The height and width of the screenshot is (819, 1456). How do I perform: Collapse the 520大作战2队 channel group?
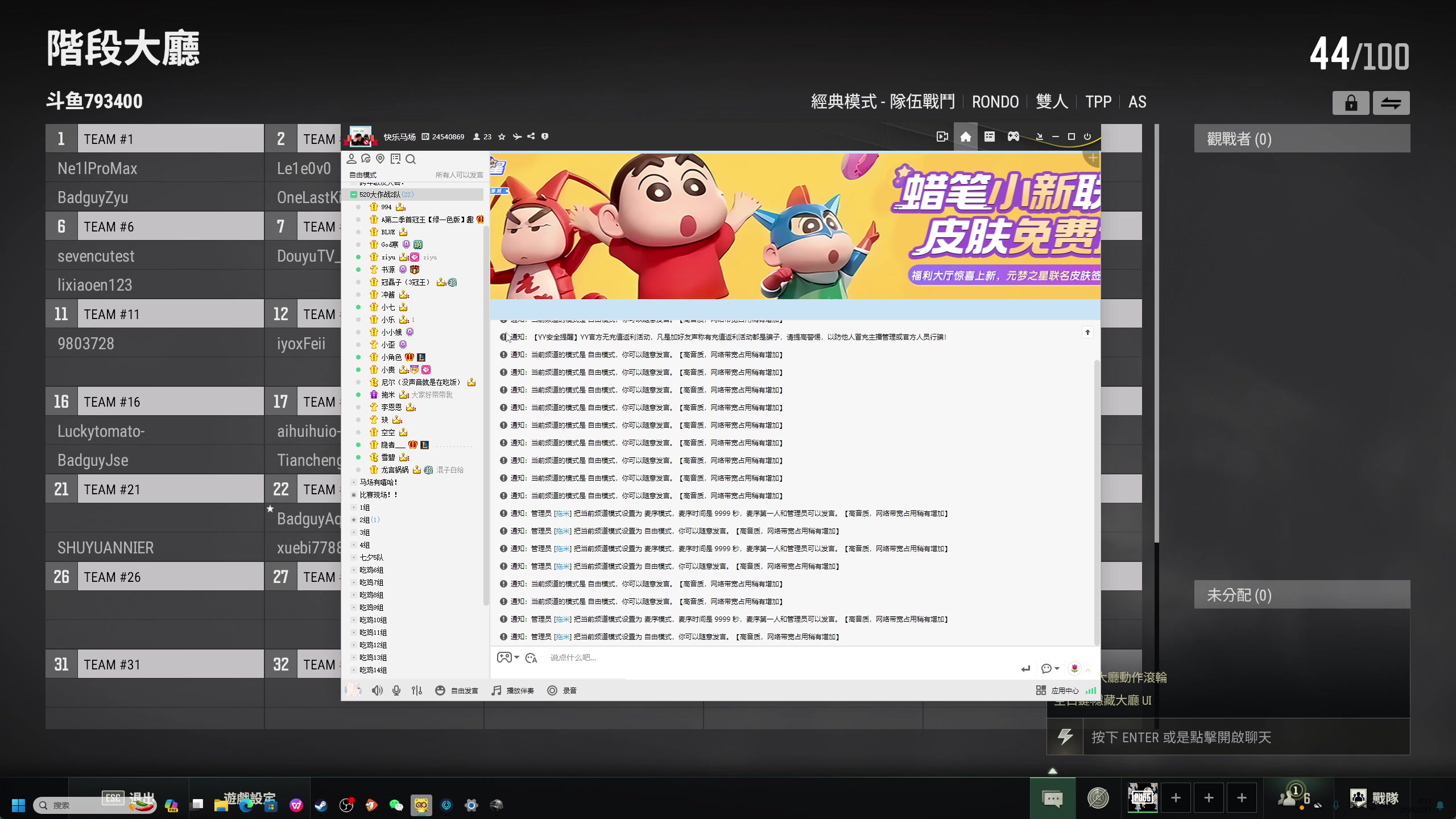tap(354, 194)
